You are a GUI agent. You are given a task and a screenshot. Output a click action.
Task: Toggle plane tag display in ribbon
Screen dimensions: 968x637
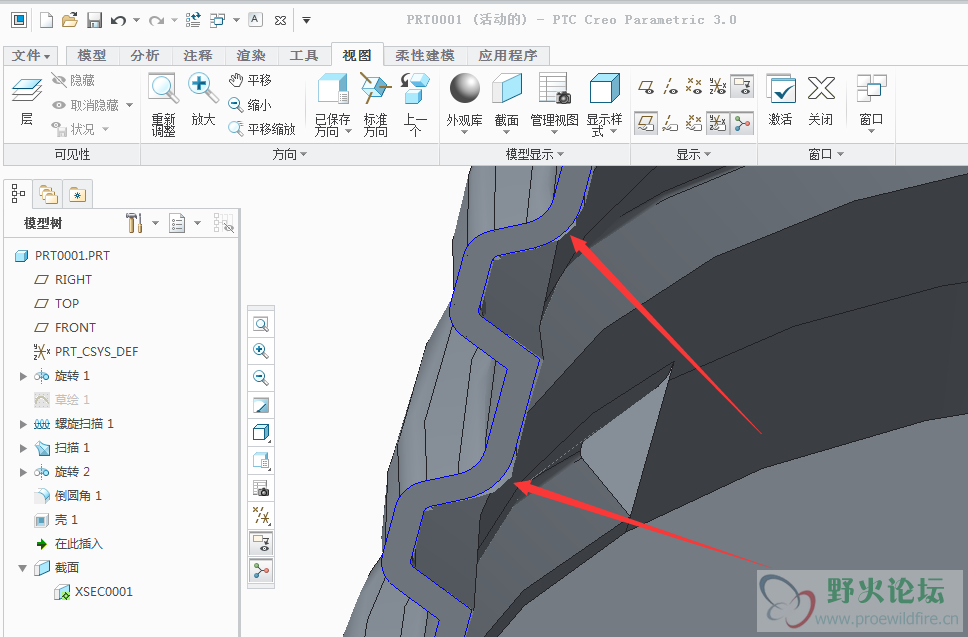click(646, 123)
